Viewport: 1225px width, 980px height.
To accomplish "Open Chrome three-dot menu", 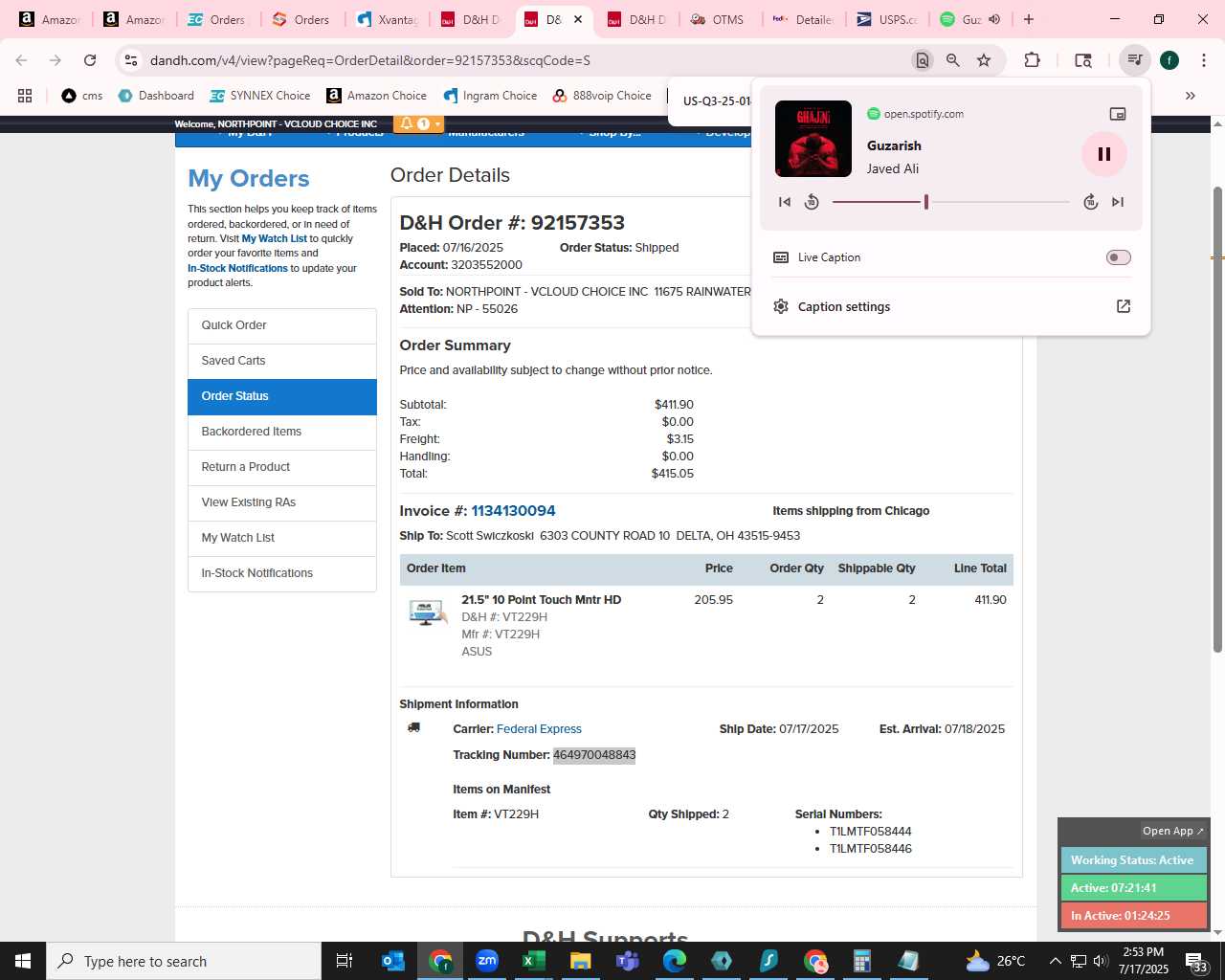I will (x=1203, y=60).
